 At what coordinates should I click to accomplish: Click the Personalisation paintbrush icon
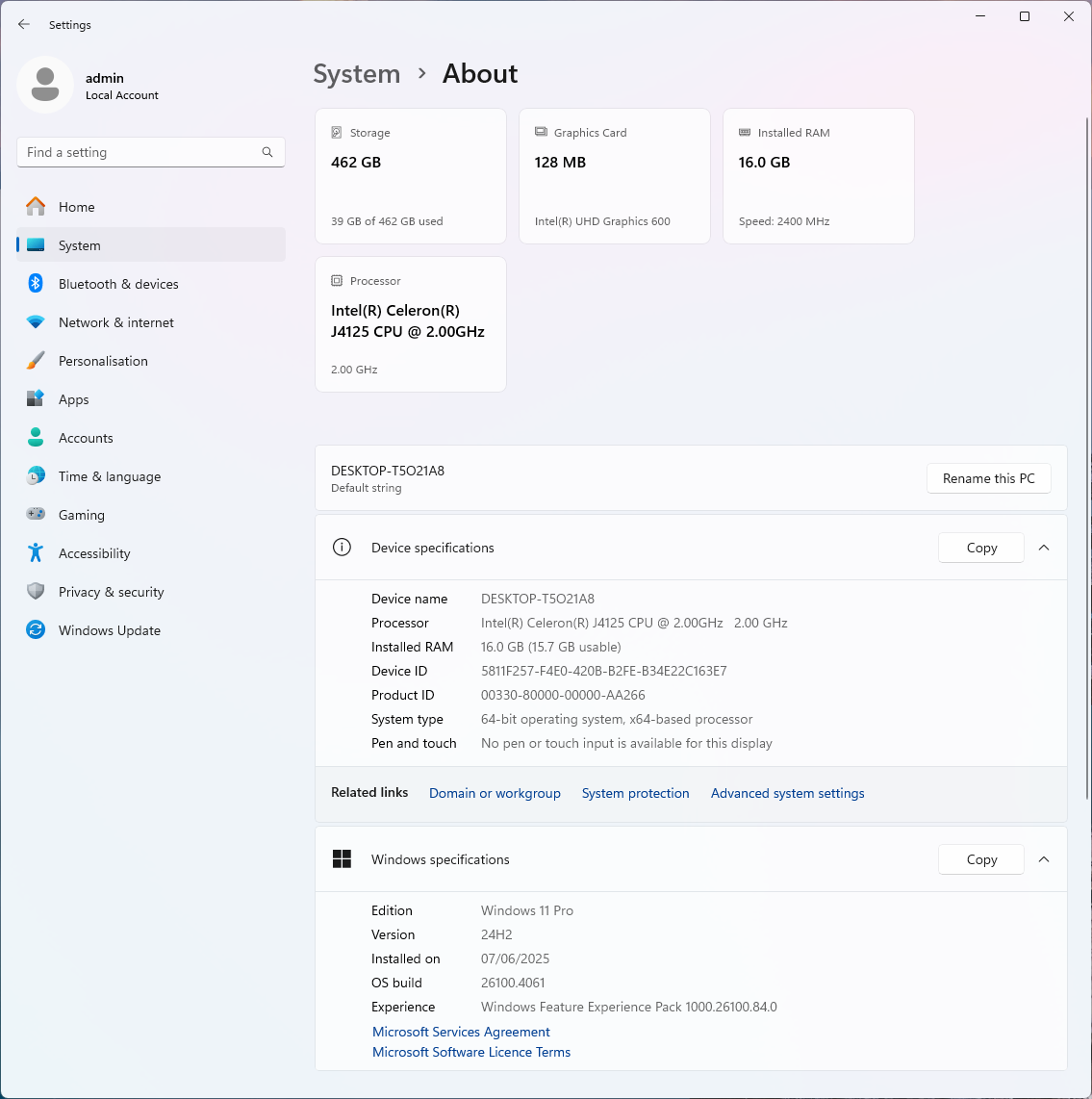click(x=35, y=360)
